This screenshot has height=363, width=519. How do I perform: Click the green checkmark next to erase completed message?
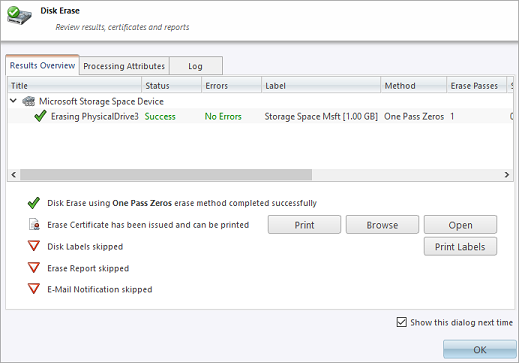pos(34,203)
